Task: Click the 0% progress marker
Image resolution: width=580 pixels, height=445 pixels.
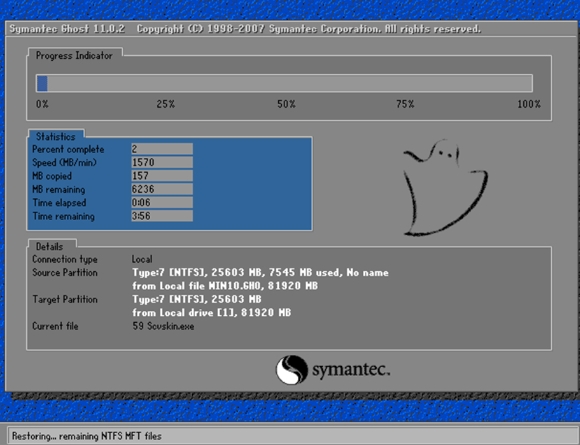Action: pyautogui.click(x=42, y=104)
